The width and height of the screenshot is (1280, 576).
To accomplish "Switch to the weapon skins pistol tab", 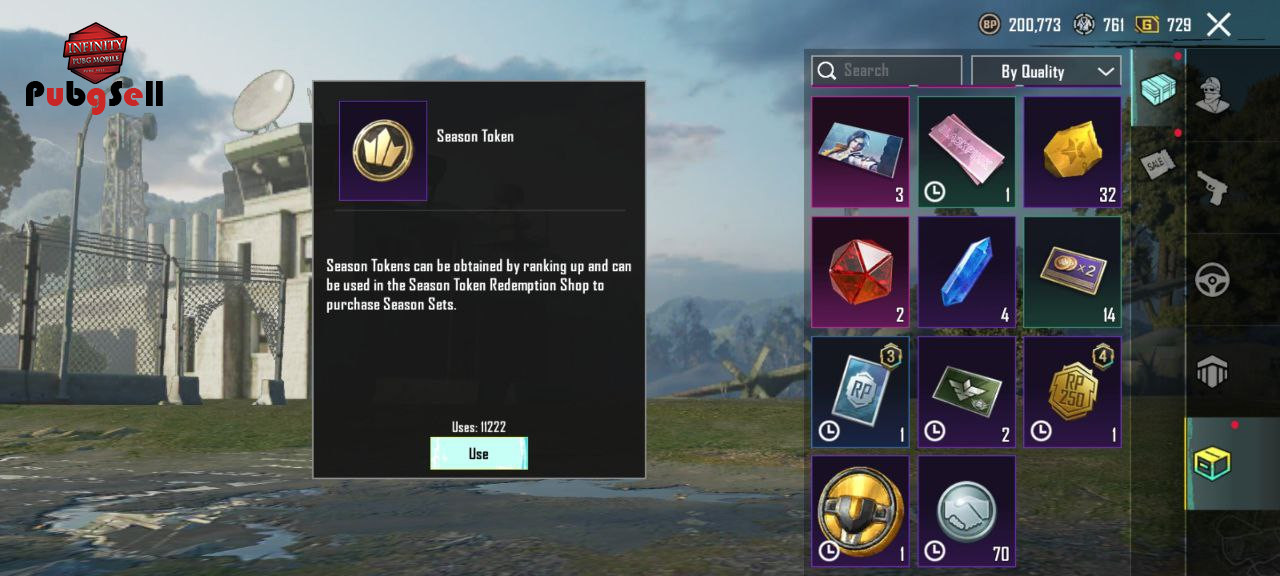I will 1213,186.
